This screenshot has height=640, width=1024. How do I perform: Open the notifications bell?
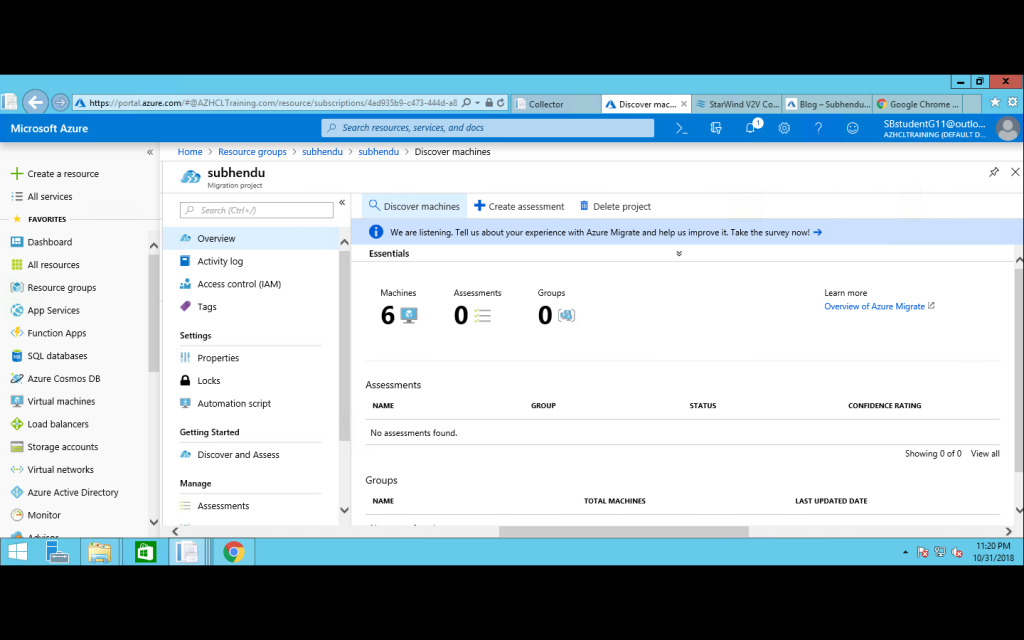click(x=751, y=128)
